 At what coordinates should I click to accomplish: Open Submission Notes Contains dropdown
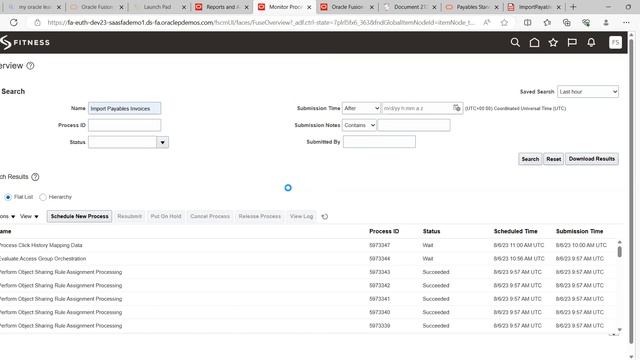click(359, 125)
